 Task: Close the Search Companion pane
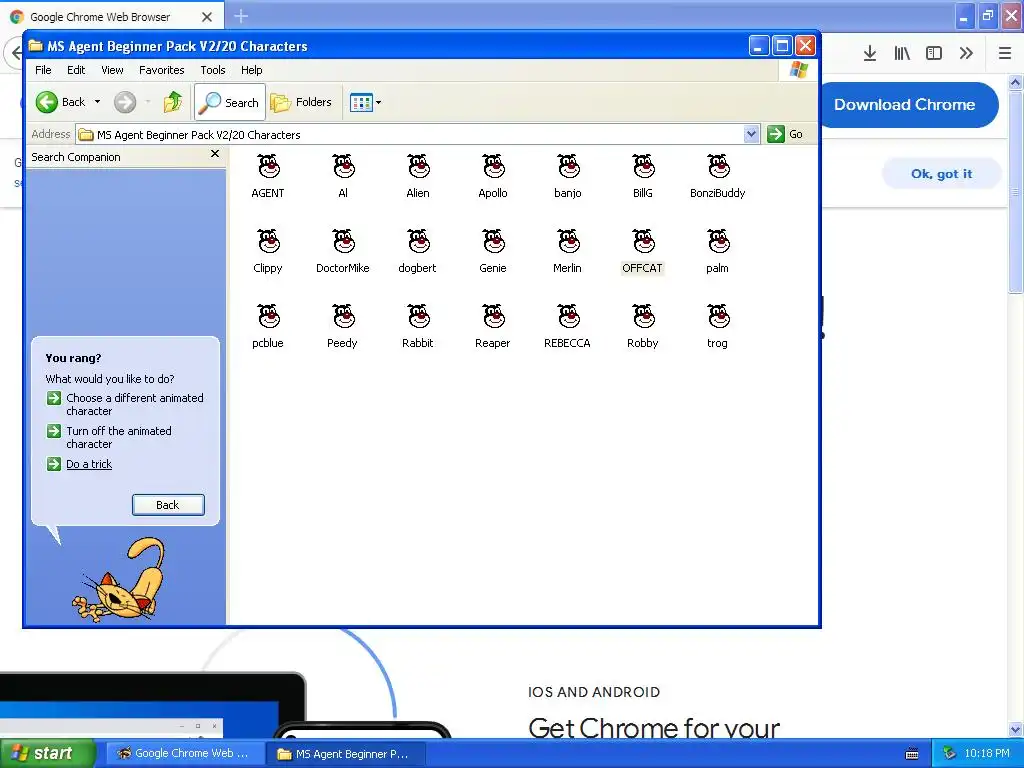[x=215, y=154]
